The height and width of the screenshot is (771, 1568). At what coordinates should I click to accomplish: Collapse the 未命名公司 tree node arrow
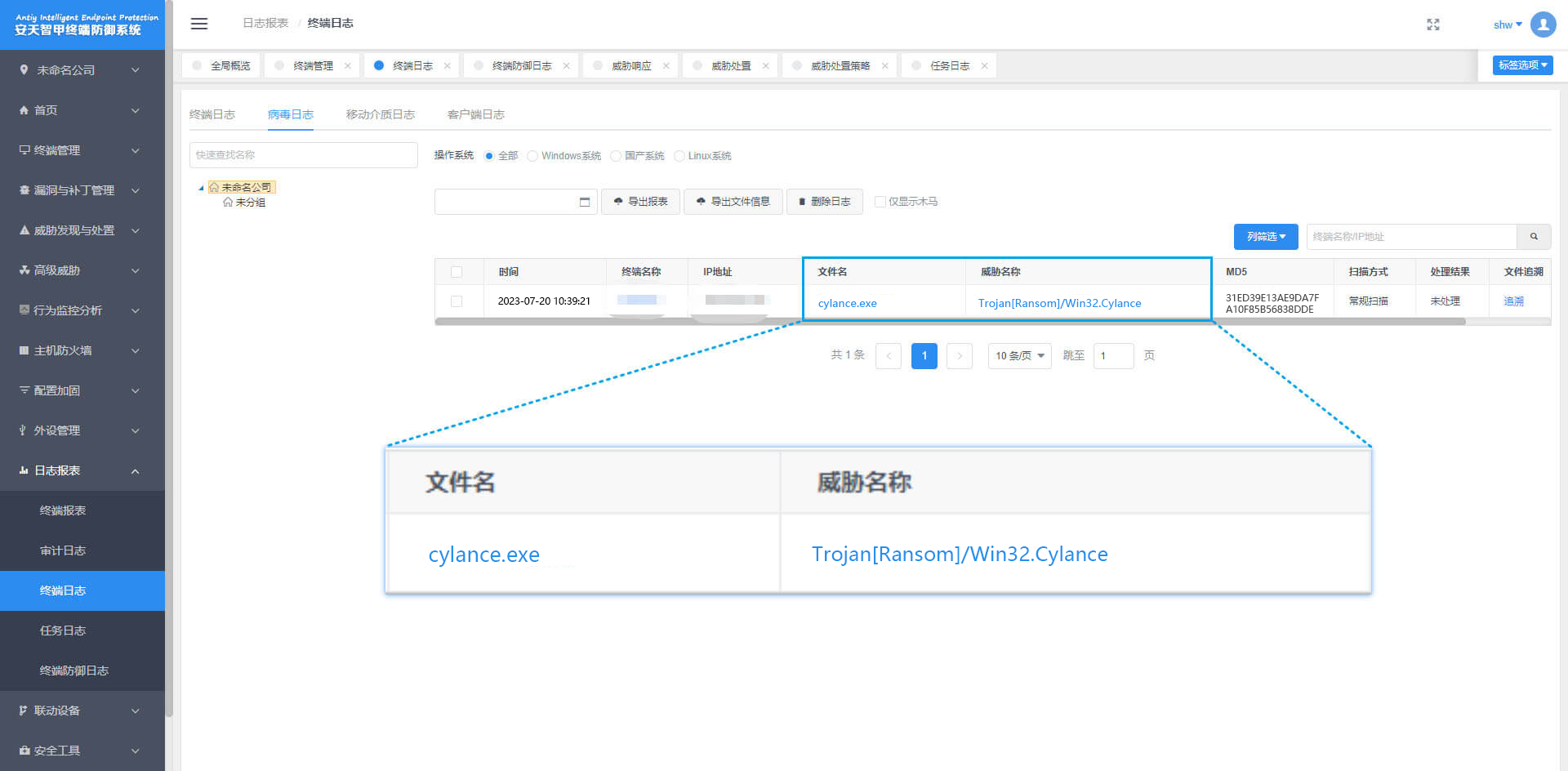pos(202,188)
